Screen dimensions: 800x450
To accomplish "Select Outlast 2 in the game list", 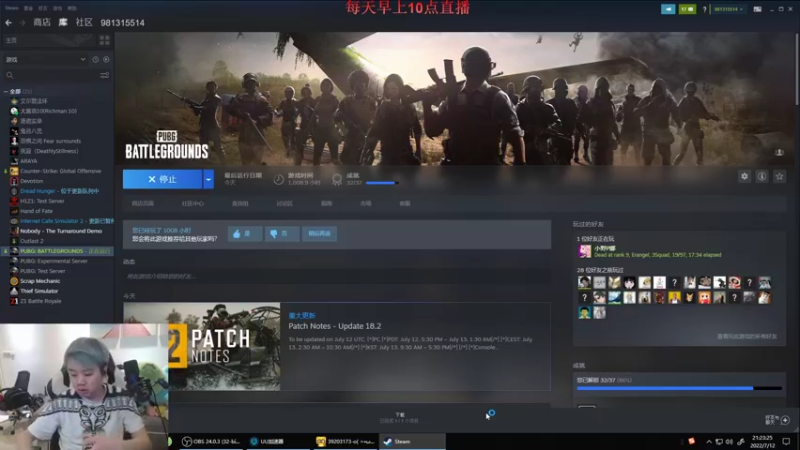I will tap(32, 241).
